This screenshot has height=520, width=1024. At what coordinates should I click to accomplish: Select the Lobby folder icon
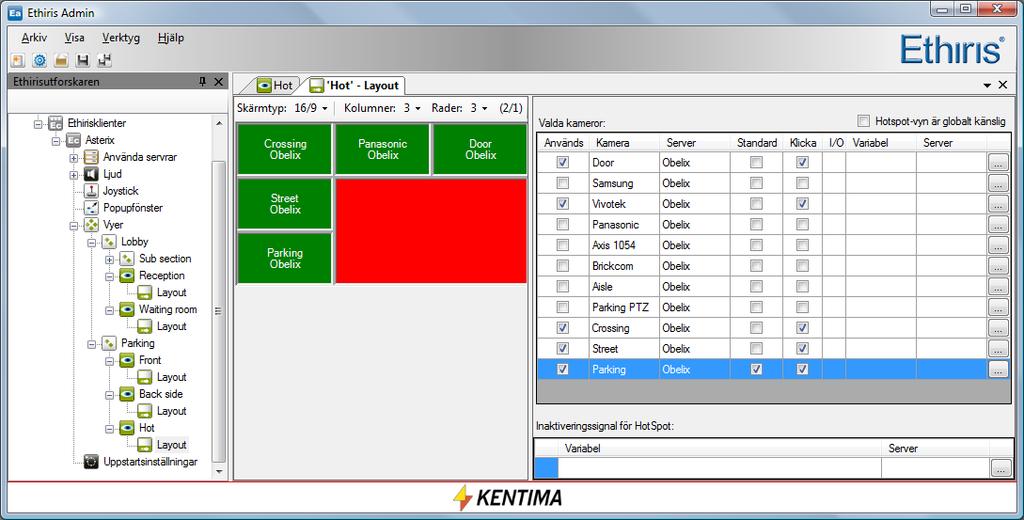tap(109, 242)
